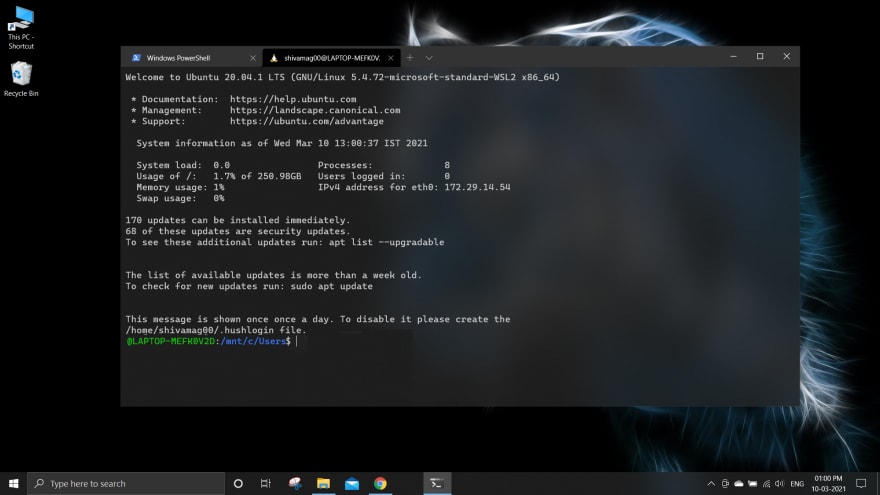Click the battery status tray icon
Image resolution: width=880 pixels, height=495 pixels.
pos(753,483)
